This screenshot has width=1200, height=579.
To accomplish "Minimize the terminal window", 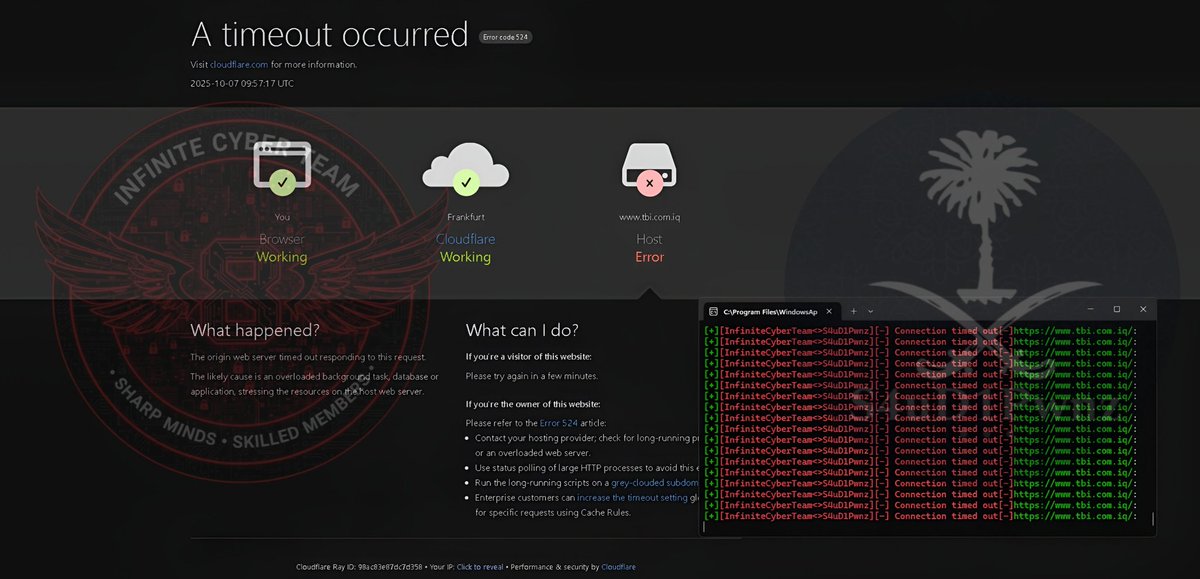I will click(1089, 310).
